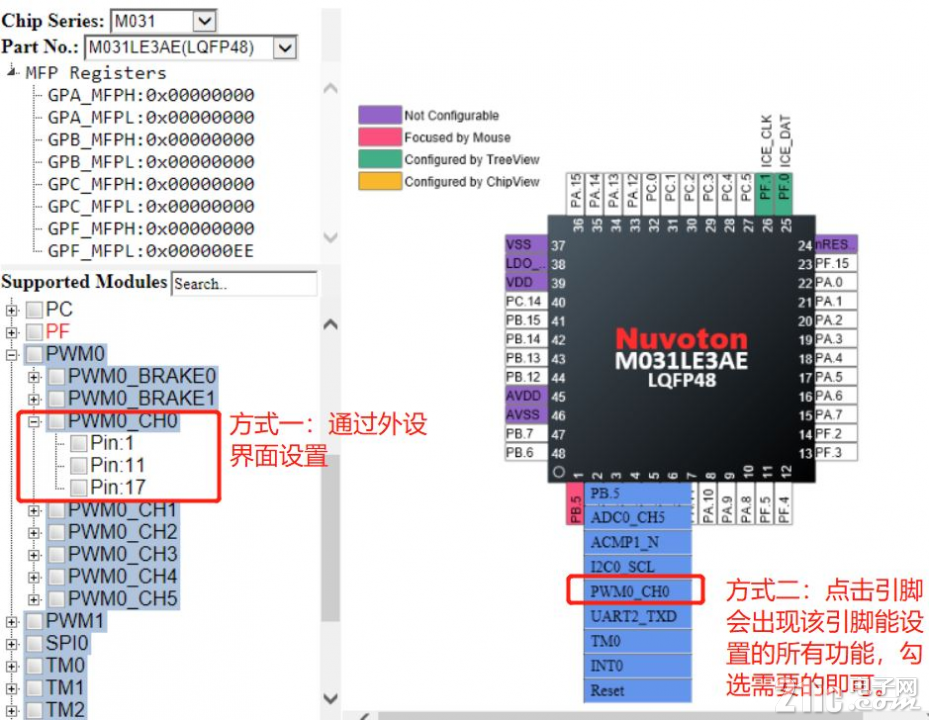The width and height of the screenshot is (929, 720).
Task: Collapse the PWM0 module node
Action: [12, 354]
